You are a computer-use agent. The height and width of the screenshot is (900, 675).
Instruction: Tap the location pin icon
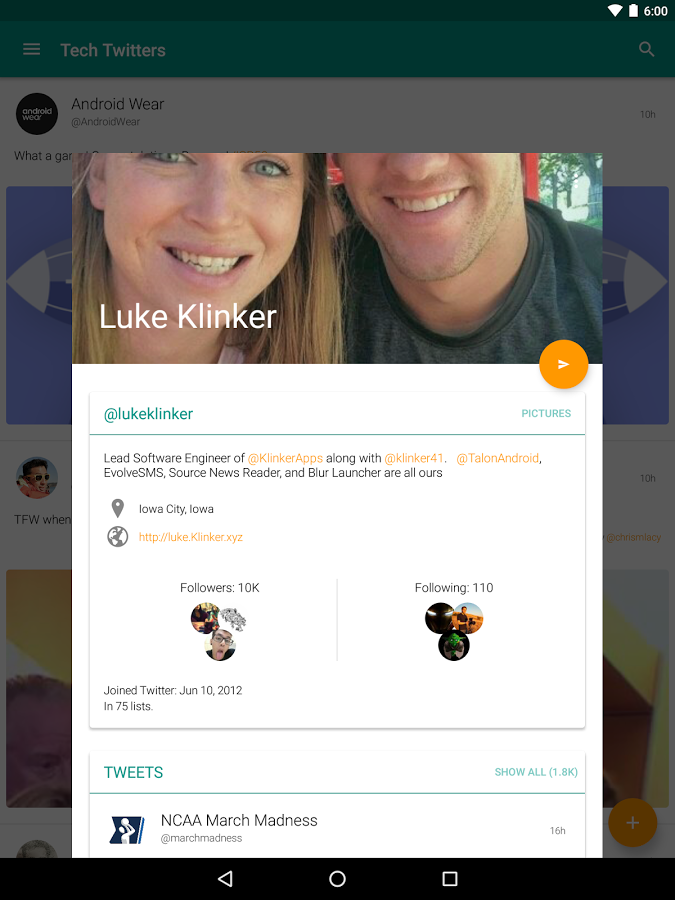(118, 509)
